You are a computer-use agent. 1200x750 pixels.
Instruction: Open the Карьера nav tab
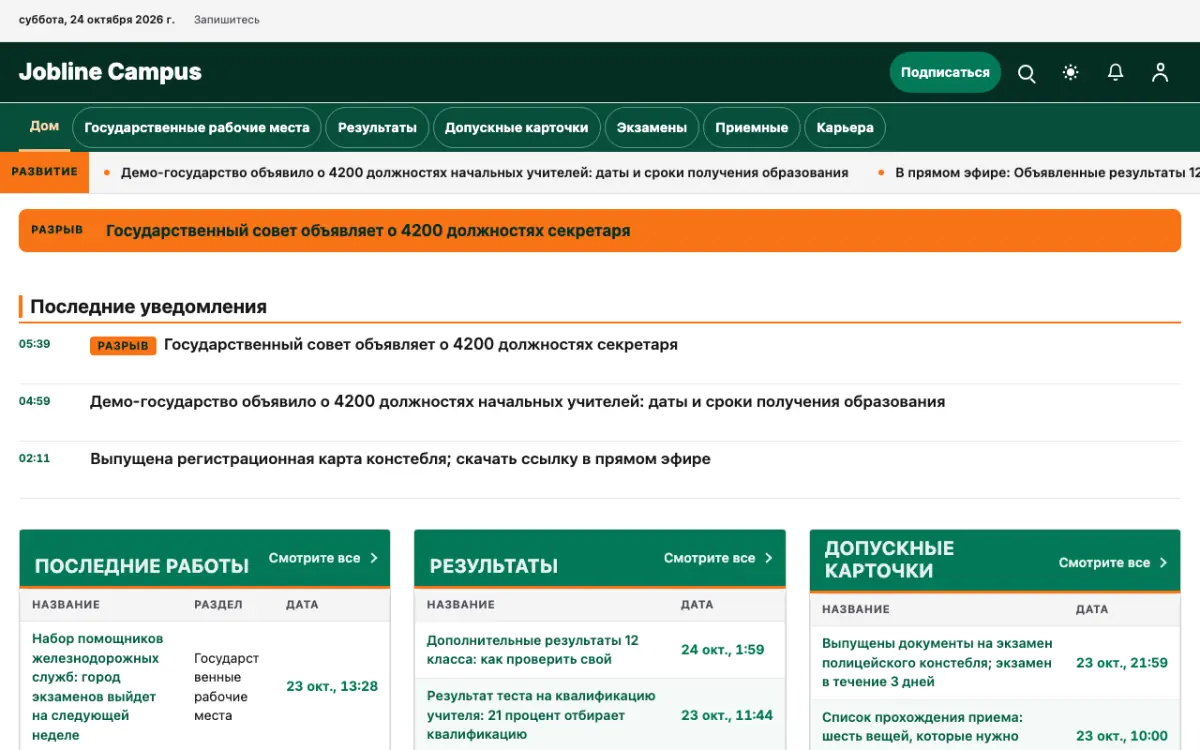(x=845, y=128)
